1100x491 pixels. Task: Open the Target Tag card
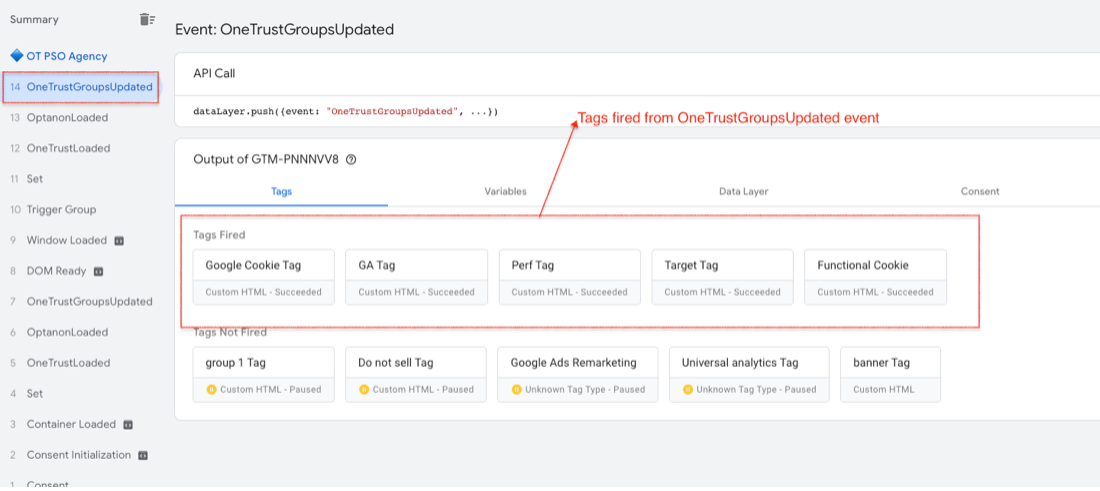coord(722,277)
